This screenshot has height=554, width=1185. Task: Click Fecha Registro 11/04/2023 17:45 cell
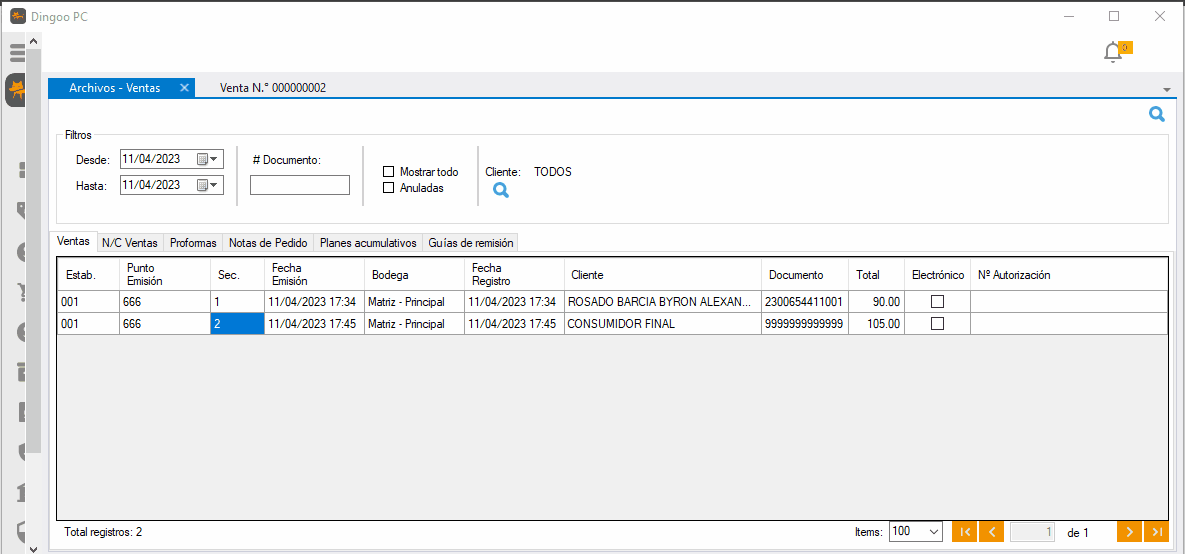pos(514,323)
